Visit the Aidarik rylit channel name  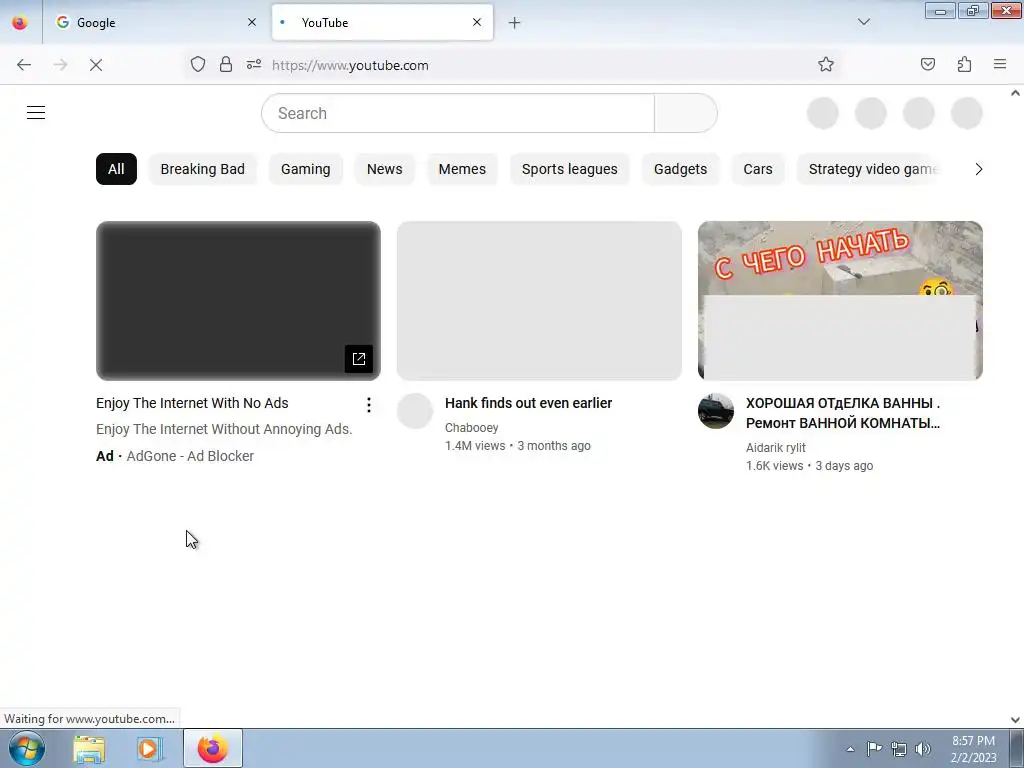point(776,447)
